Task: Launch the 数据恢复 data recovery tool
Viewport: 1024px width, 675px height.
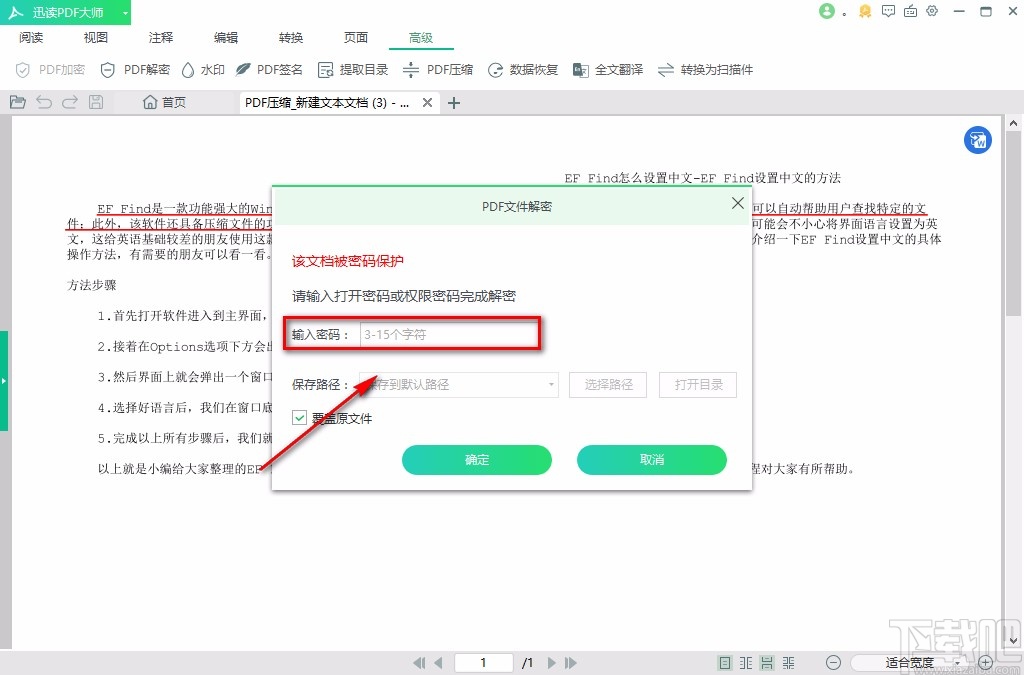Action: pos(519,70)
